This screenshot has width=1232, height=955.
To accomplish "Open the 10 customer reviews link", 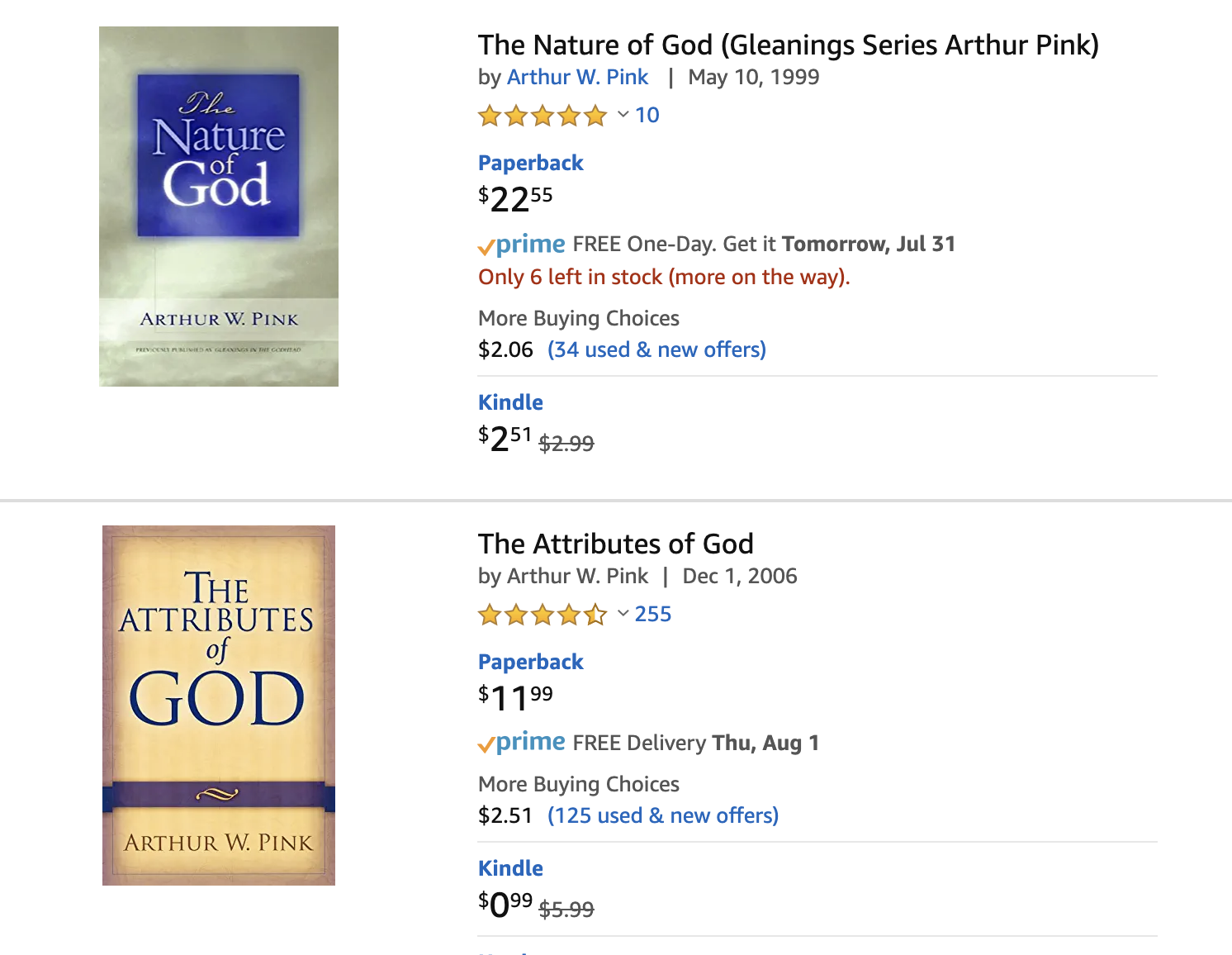I will point(647,116).
